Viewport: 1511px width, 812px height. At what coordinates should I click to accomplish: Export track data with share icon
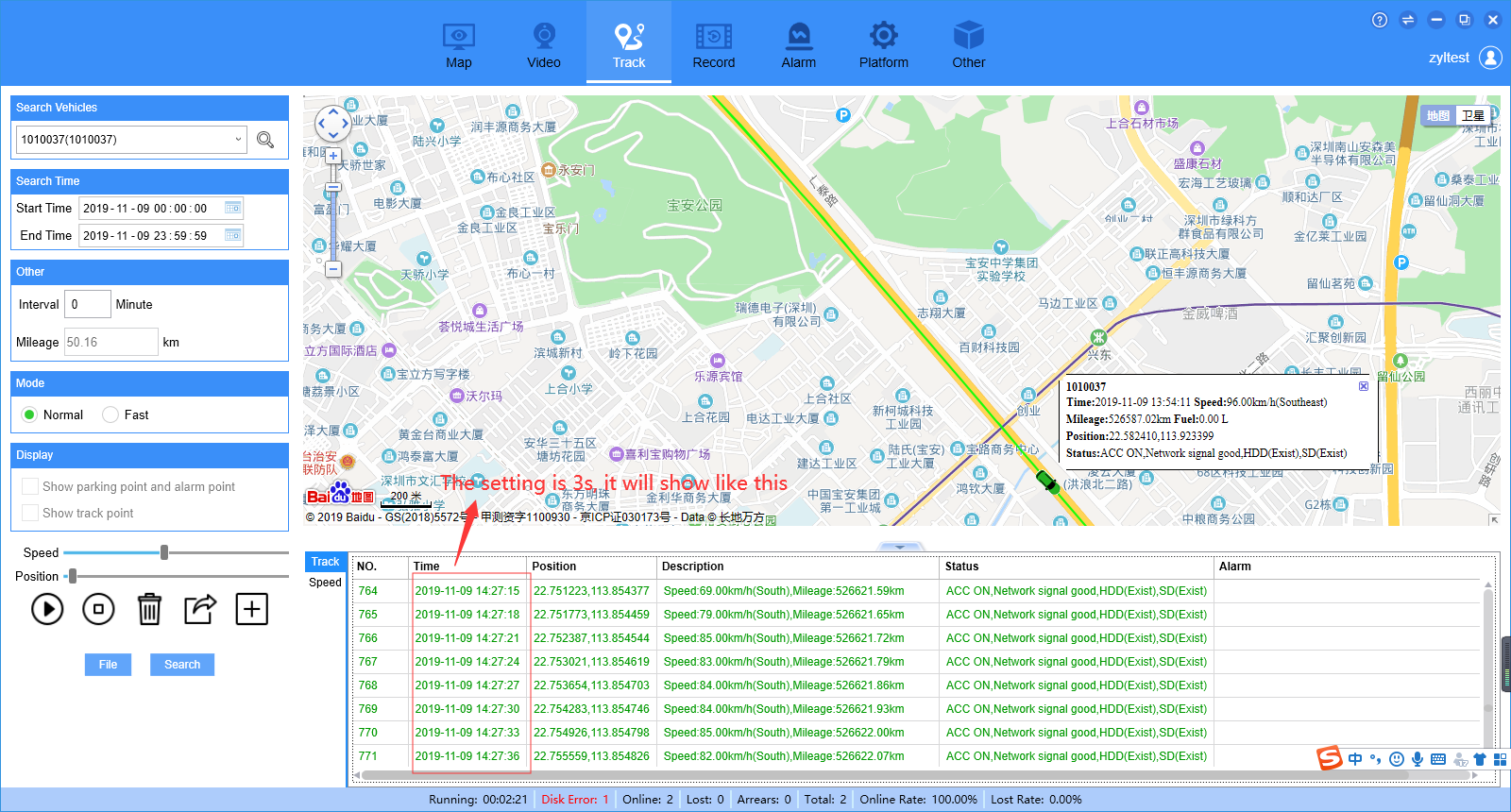[200, 609]
